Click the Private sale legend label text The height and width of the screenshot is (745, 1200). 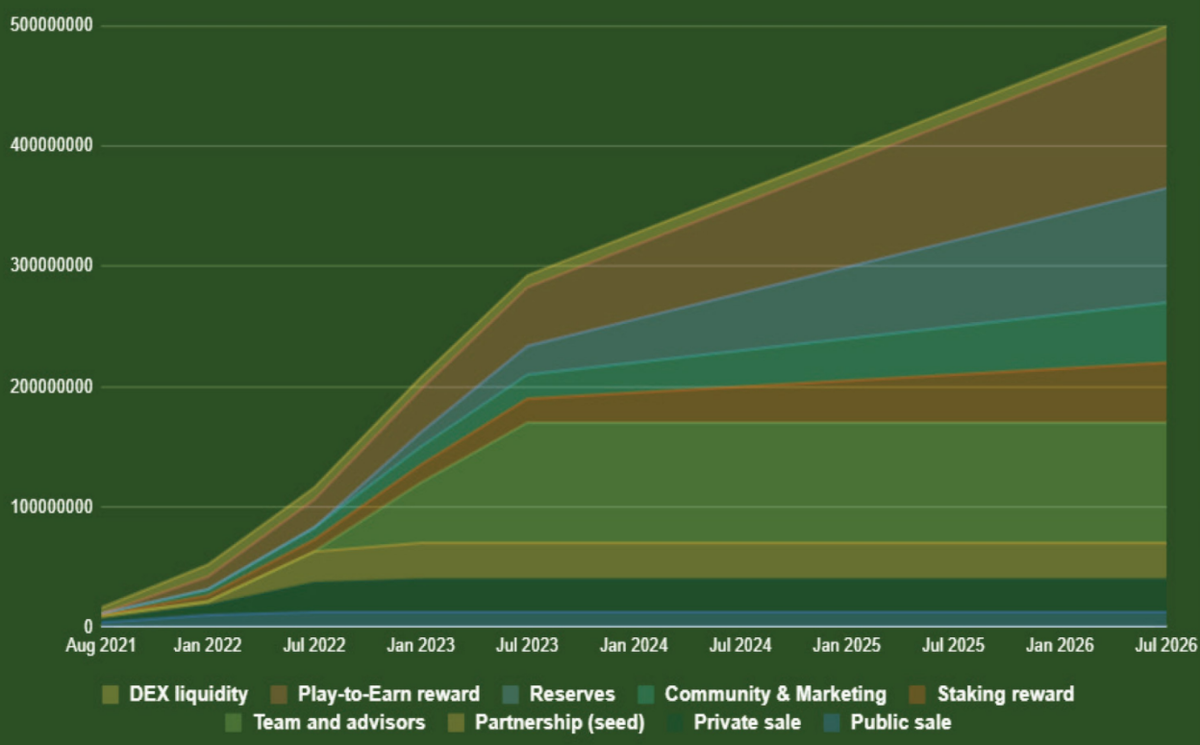click(x=748, y=722)
